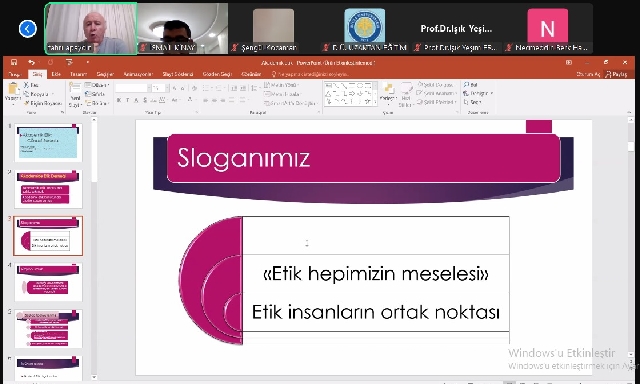Click the Bul (Find) magnifier icon

[466, 84]
